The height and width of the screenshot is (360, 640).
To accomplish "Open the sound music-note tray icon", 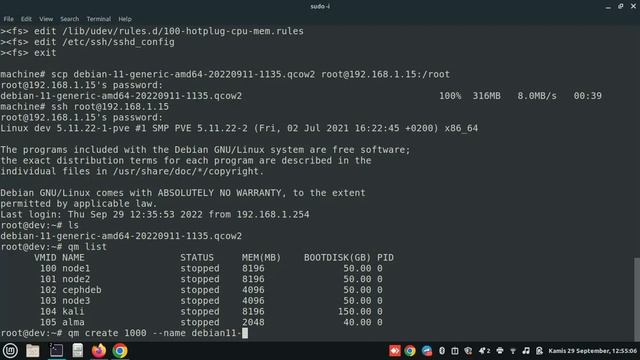I will (526, 351).
